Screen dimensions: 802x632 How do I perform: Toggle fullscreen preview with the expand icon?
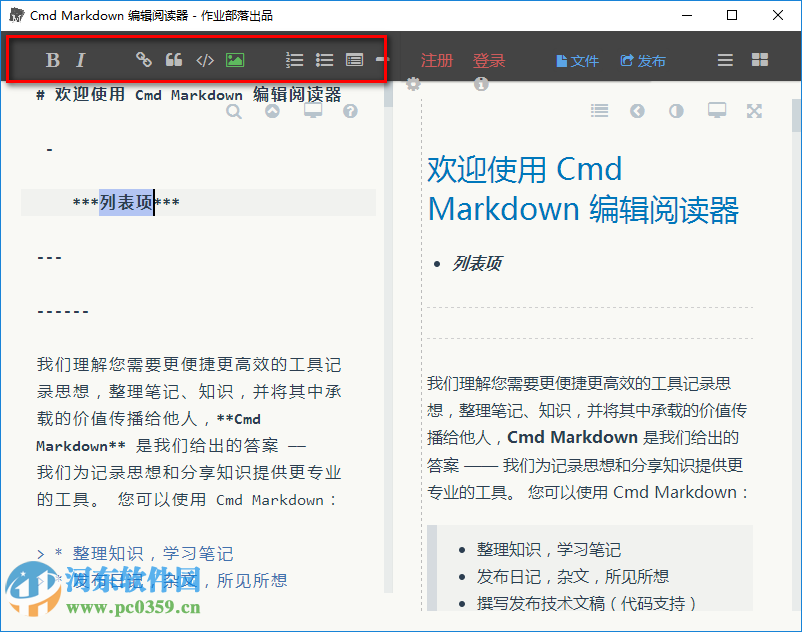click(x=754, y=110)
